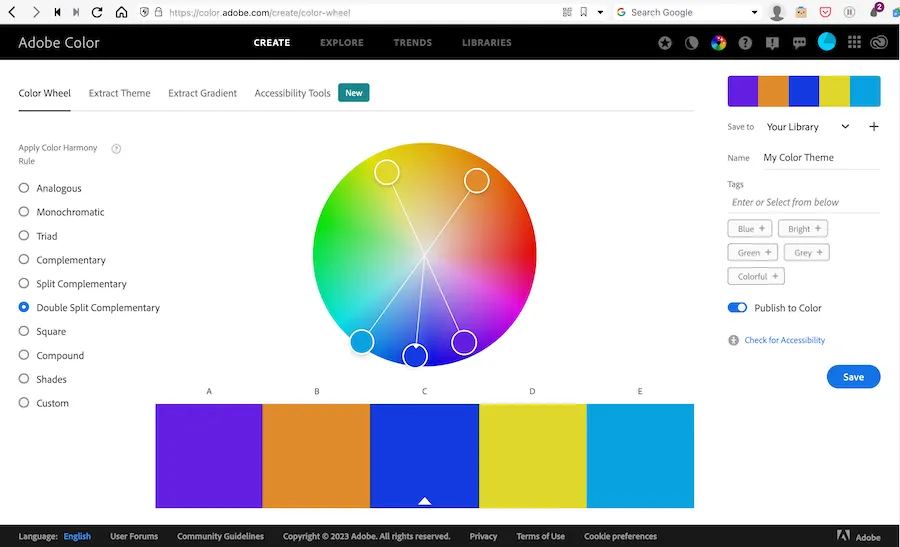Screen dimensions: 900x547
Task: Add the Blue tag
Action: point(750,228)
